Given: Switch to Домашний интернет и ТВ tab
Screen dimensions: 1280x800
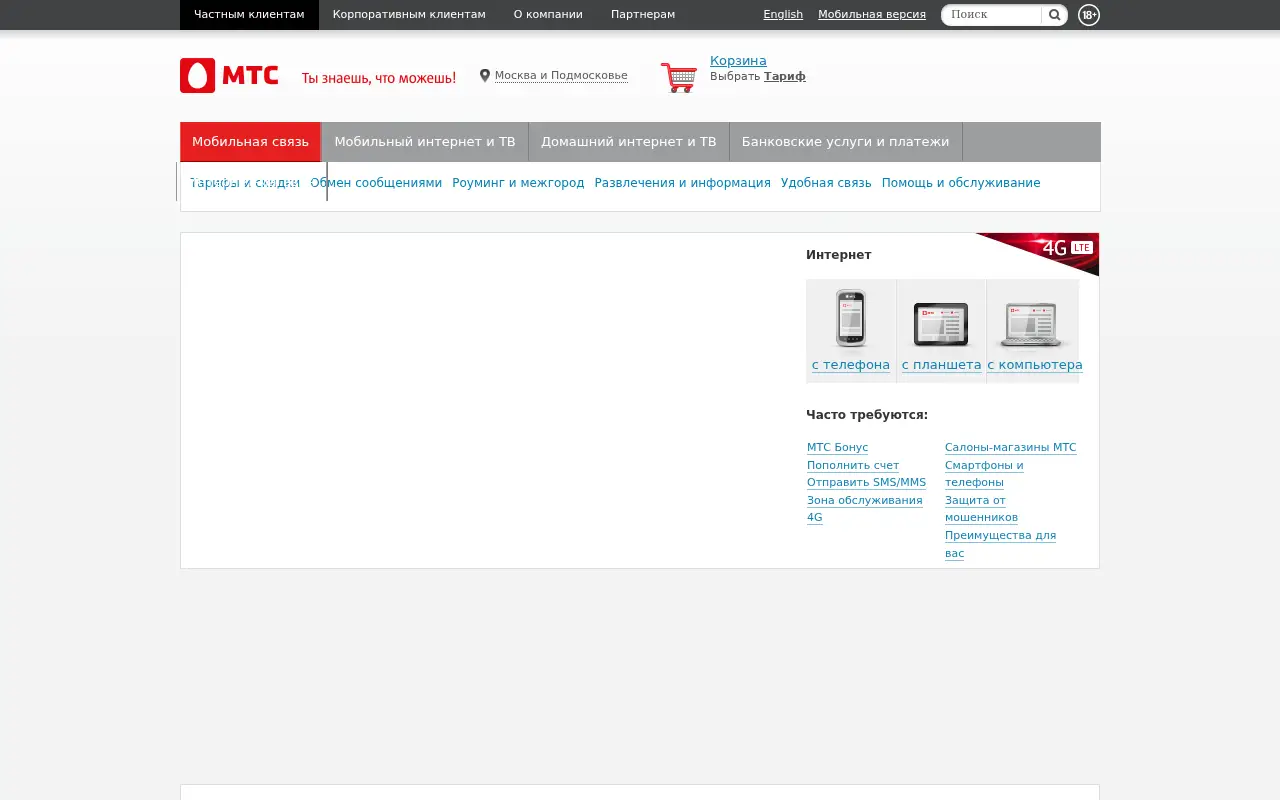Looking at the screenshot, I should coord(629,142).
